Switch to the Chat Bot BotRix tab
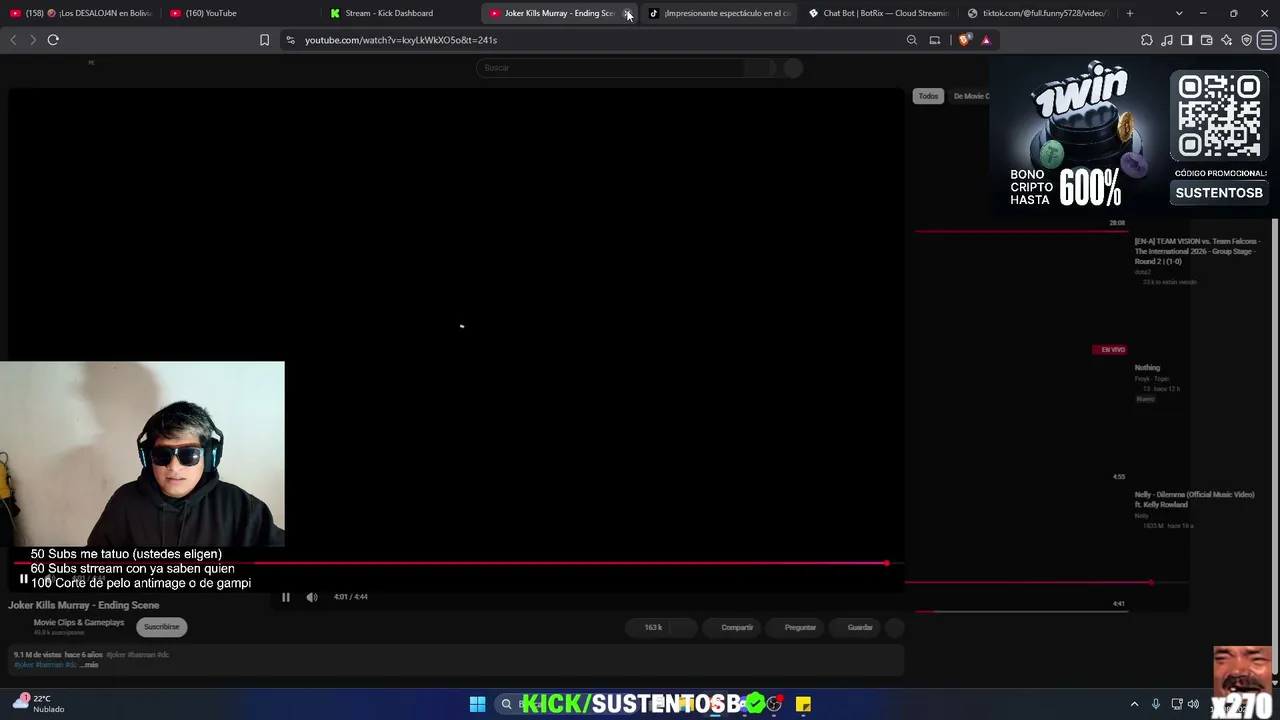This screenshot has height=720, width=1280. pos(881,13)
